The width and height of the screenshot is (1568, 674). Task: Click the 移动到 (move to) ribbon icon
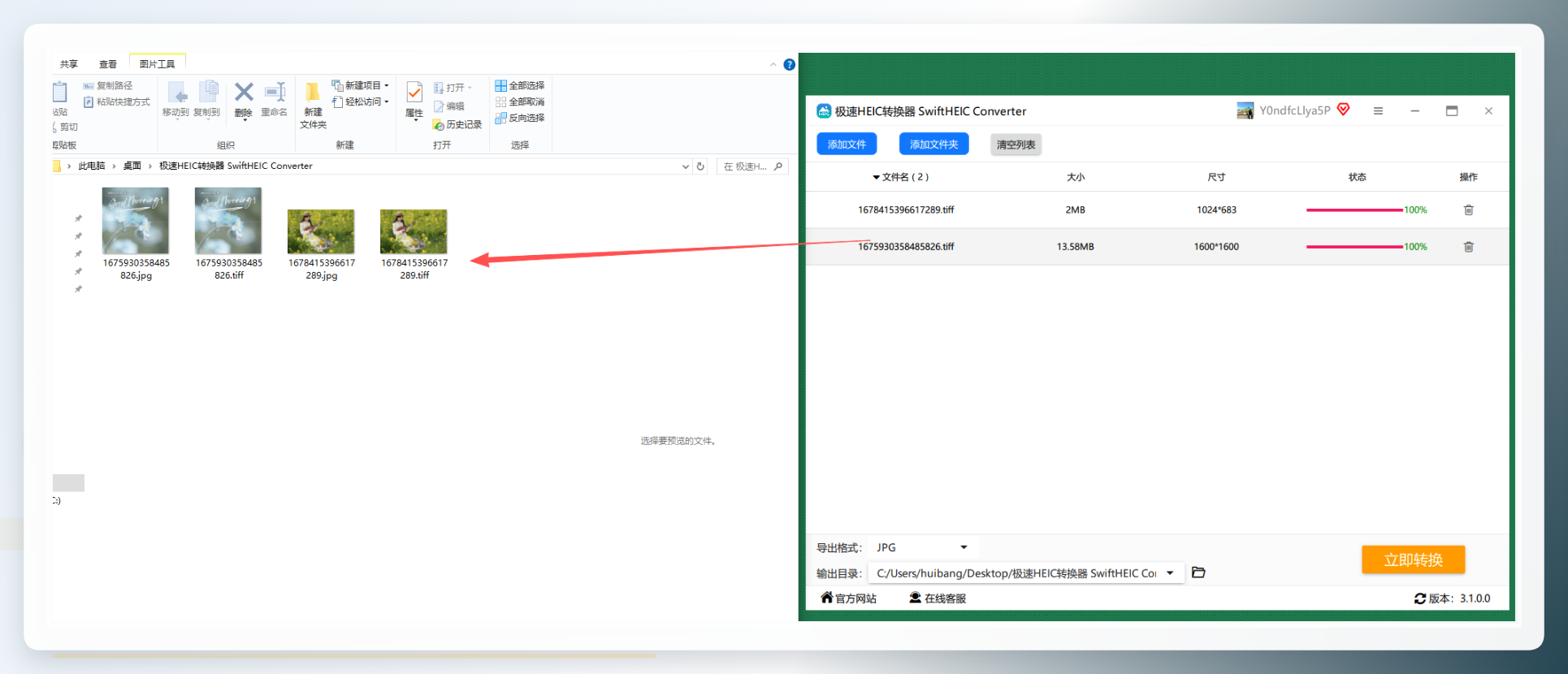pos(175,99)
